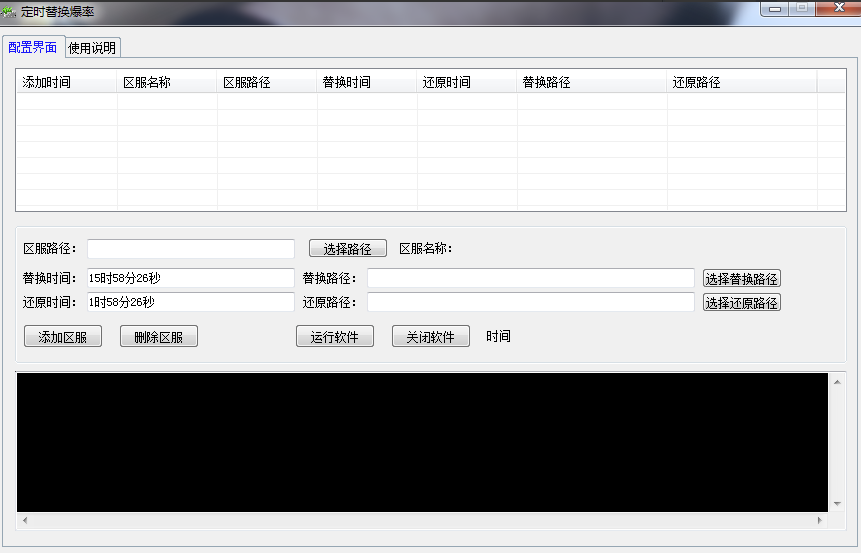Click the log panel scroll-up arrow
Screen dimensions: 861x553
tap(837, 382)
